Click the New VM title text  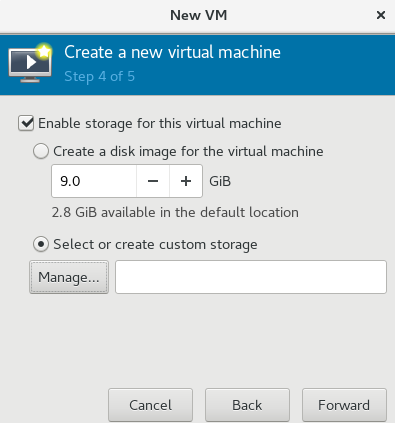(x=199, y=15)
